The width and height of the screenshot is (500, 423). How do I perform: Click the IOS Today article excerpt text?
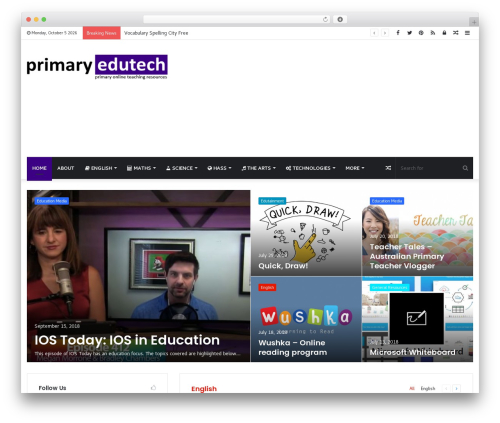(x=137, y=353)
